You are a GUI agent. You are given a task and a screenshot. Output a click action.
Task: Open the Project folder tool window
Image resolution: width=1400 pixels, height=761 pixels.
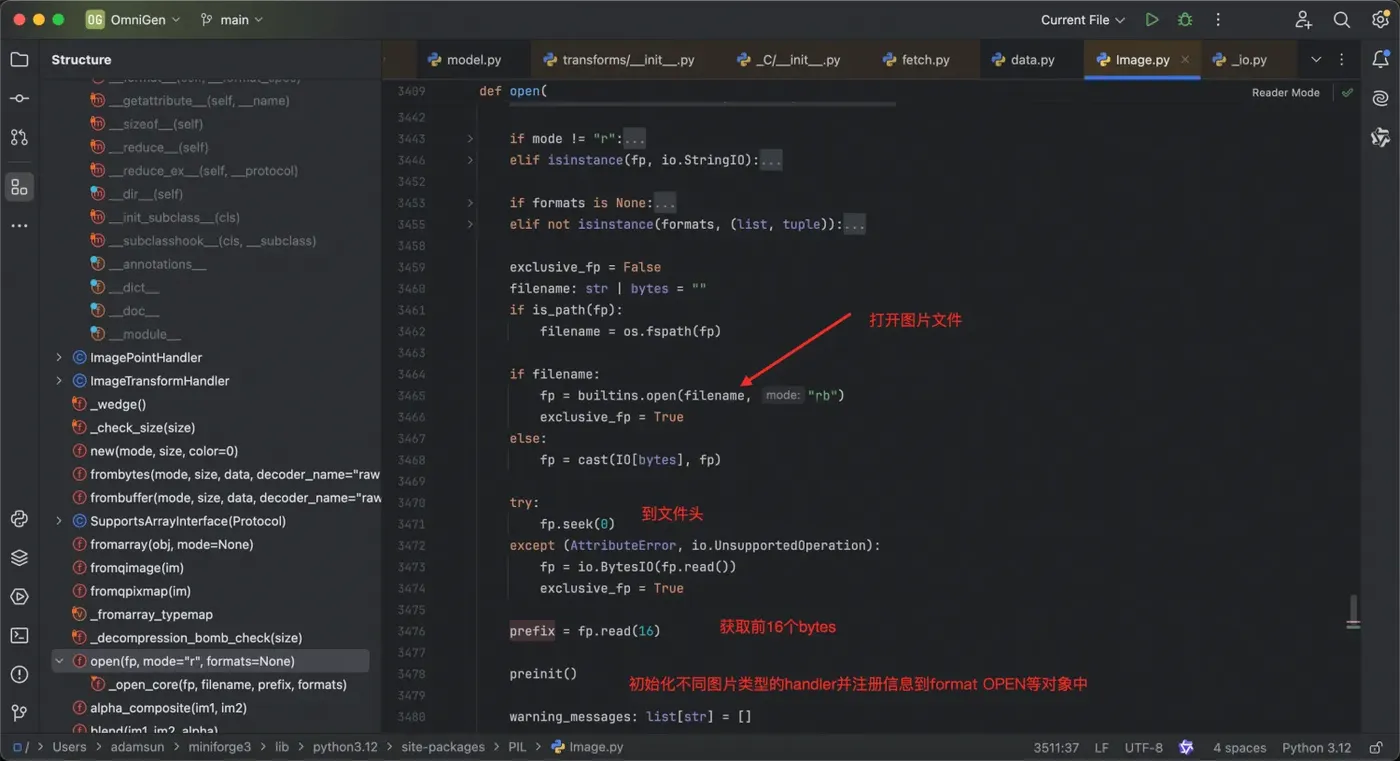pos(19,59)
